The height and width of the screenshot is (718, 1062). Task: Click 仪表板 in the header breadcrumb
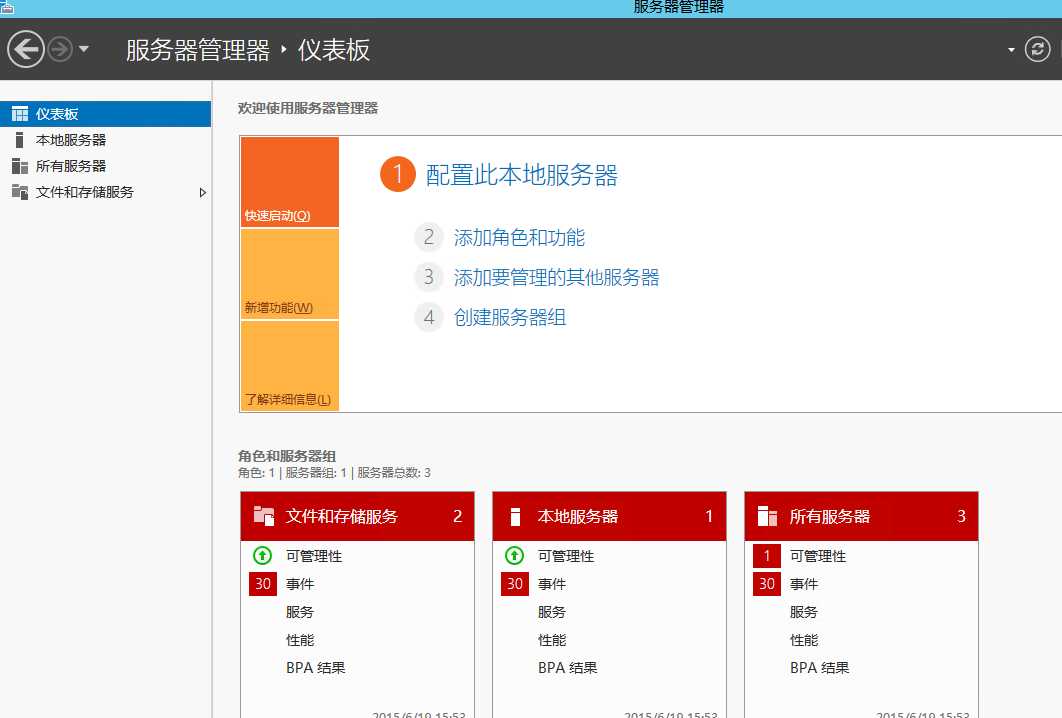(334, 50)
